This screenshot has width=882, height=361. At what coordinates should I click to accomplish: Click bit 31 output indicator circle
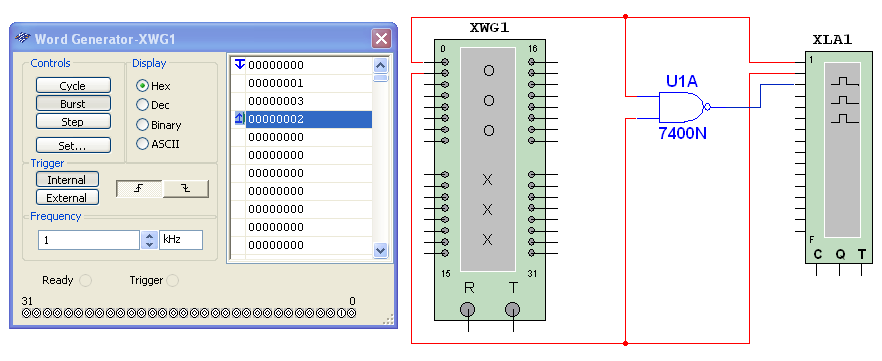pos(26,313)
